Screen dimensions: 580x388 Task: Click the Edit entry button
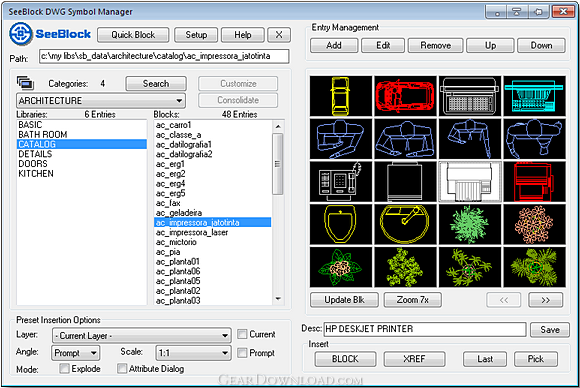(383, 45)
